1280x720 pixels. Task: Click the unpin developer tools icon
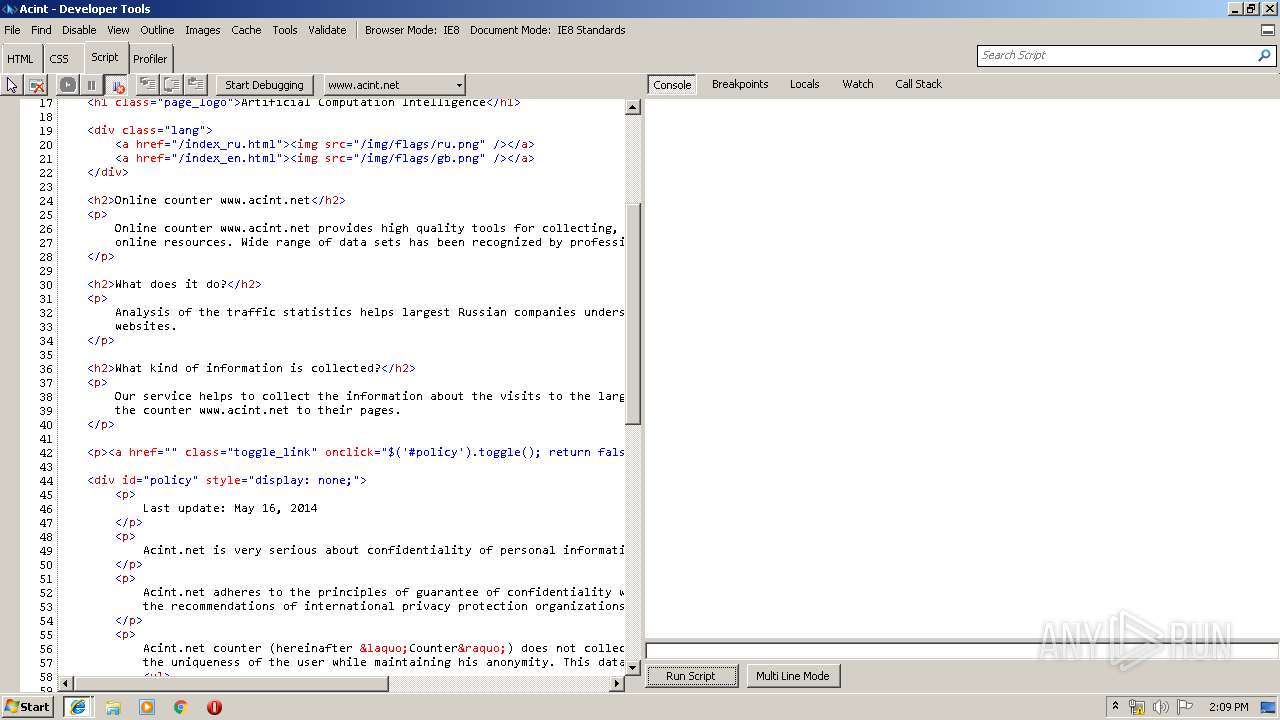(x=1267, y=30)
